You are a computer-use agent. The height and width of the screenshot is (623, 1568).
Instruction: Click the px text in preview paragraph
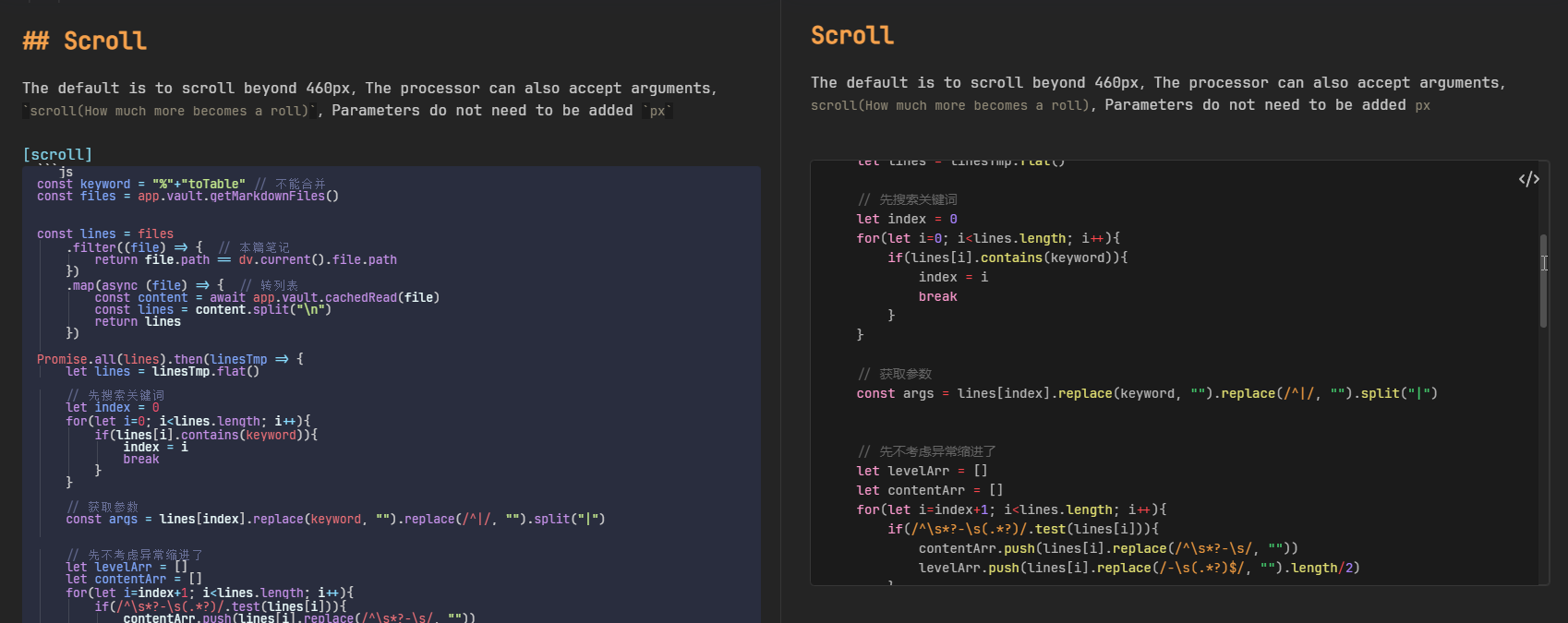click(1422, 105)
